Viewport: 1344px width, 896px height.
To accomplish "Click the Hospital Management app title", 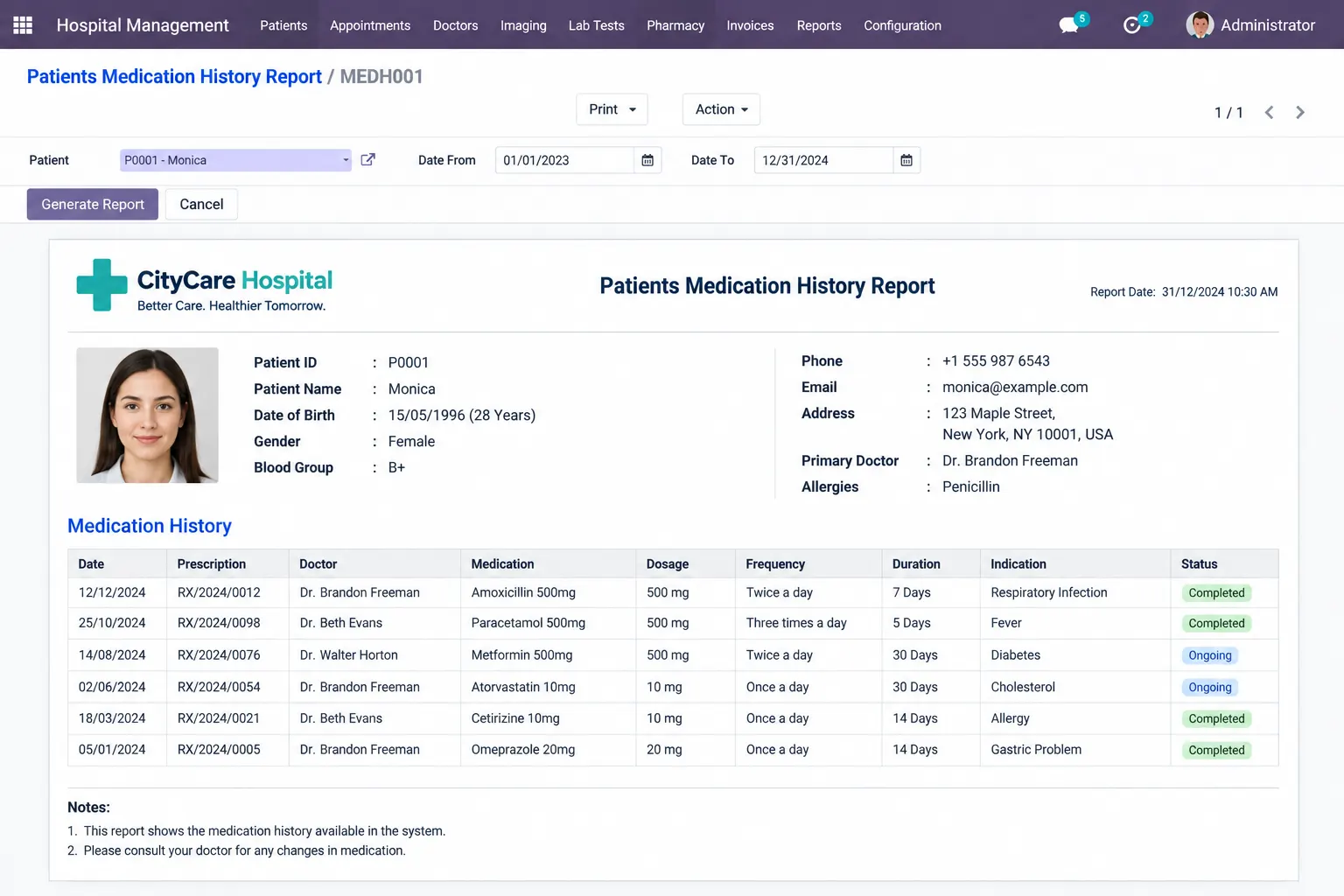I will pyautogui.click(x=143, y=25).
